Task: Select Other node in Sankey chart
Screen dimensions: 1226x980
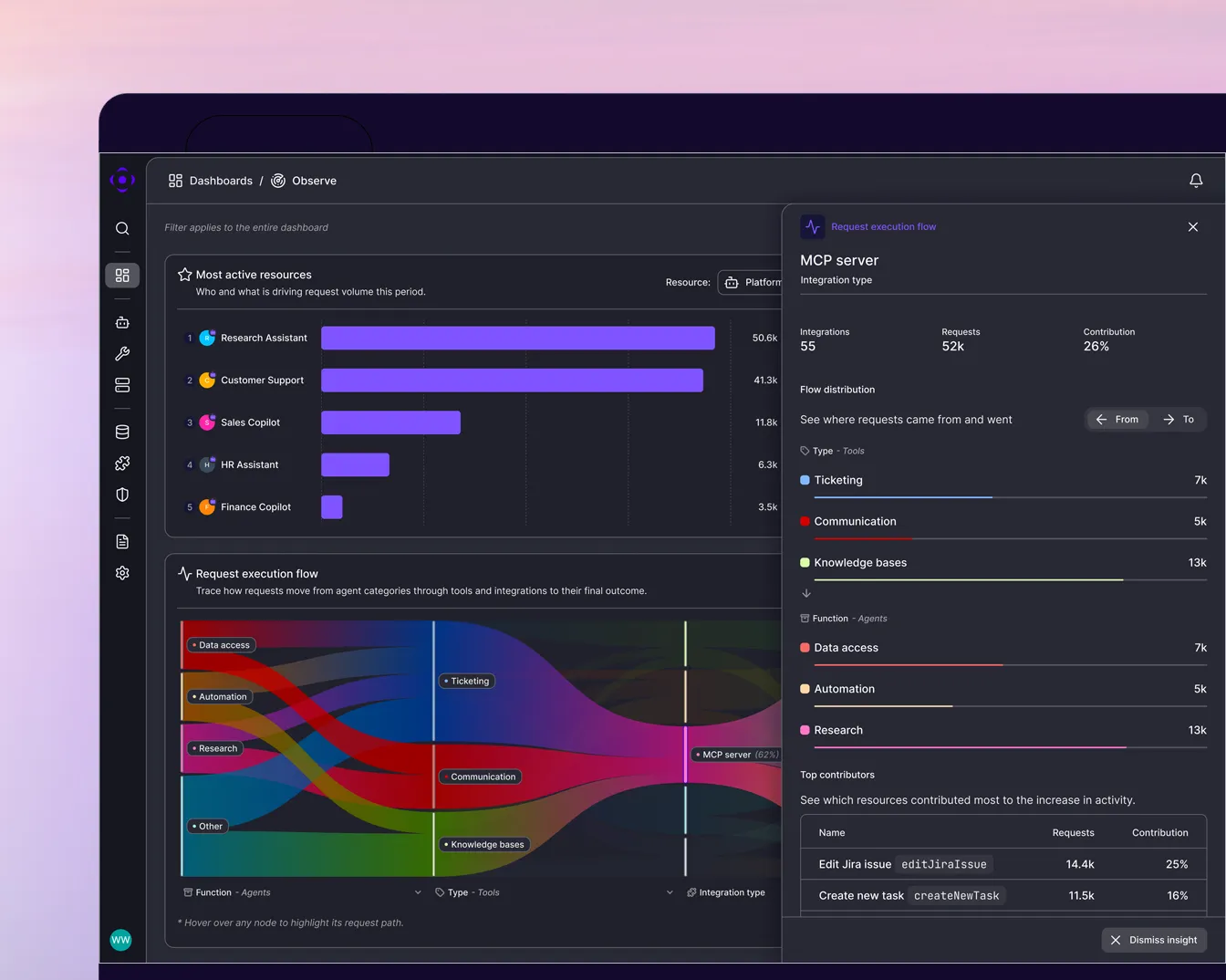Action: pos(208,826)
